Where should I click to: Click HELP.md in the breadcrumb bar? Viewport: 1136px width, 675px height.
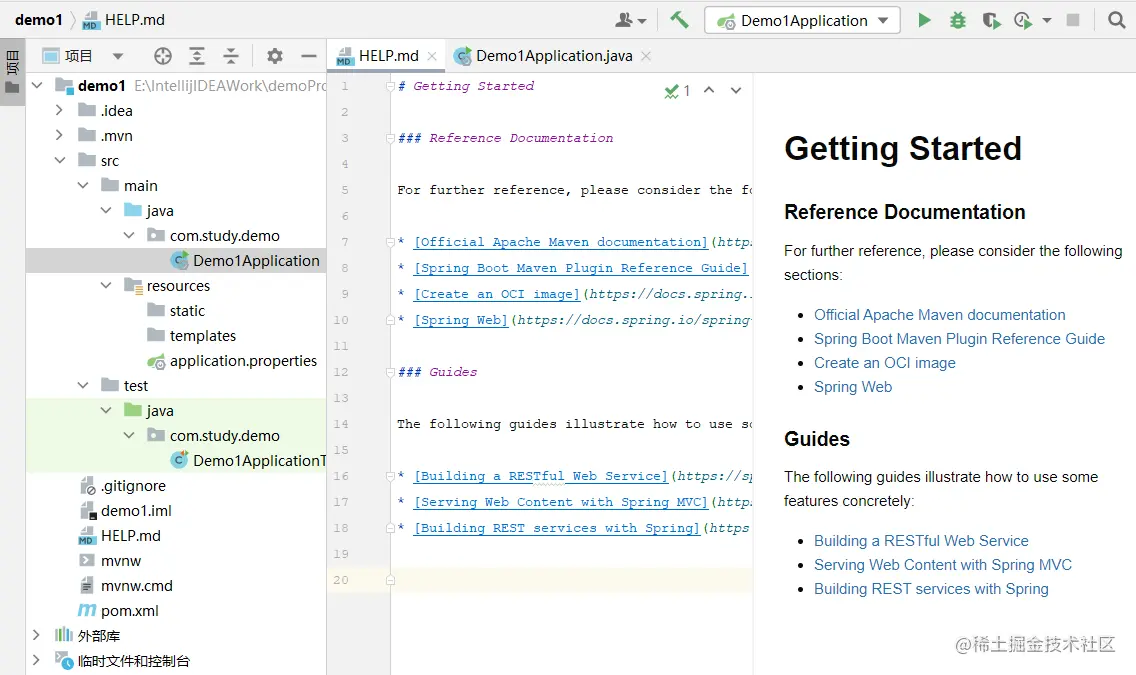pos(124,20)
